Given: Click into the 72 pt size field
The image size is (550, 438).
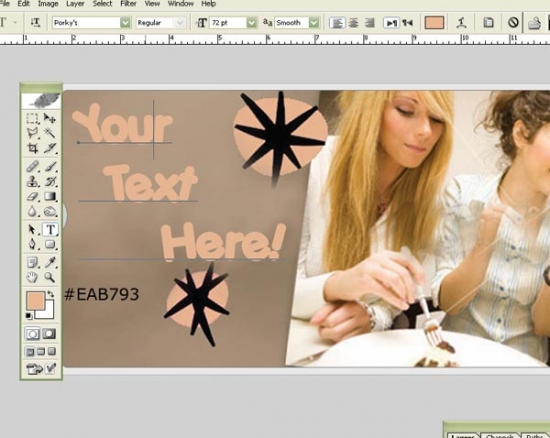Looking at the screenshot, I should coord(228,23).
